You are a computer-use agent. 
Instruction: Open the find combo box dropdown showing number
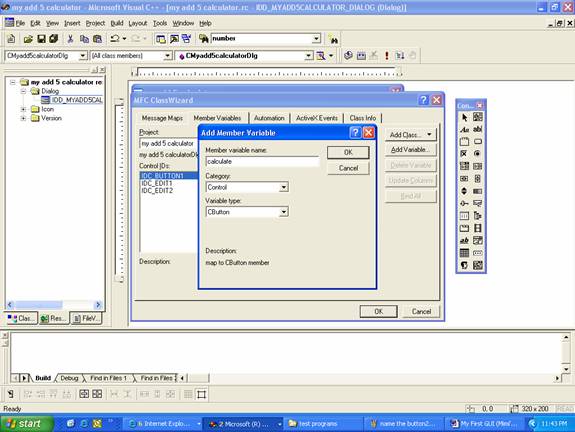pos(316,39)
